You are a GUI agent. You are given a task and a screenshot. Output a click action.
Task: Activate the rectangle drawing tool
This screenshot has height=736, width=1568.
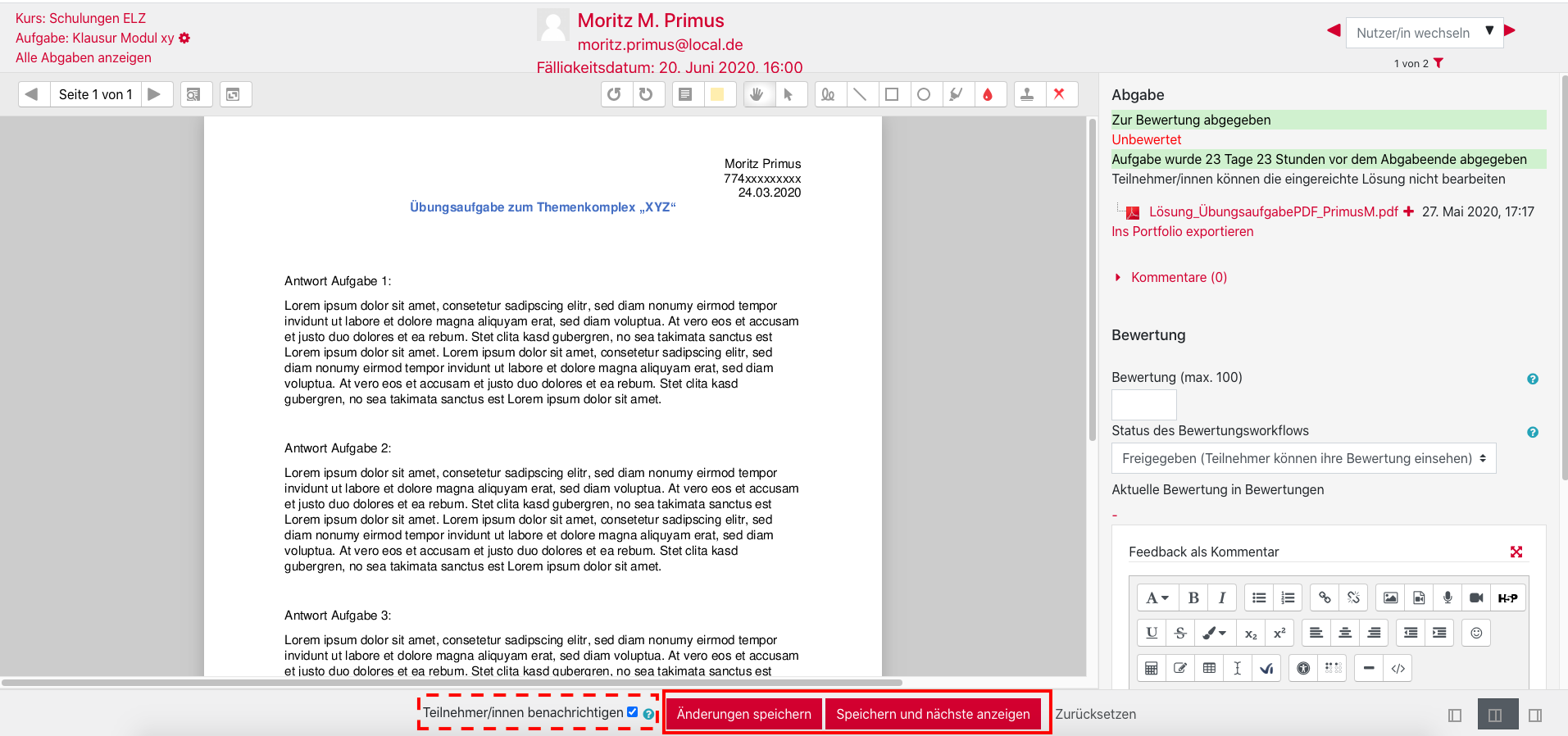coord(892,94)
